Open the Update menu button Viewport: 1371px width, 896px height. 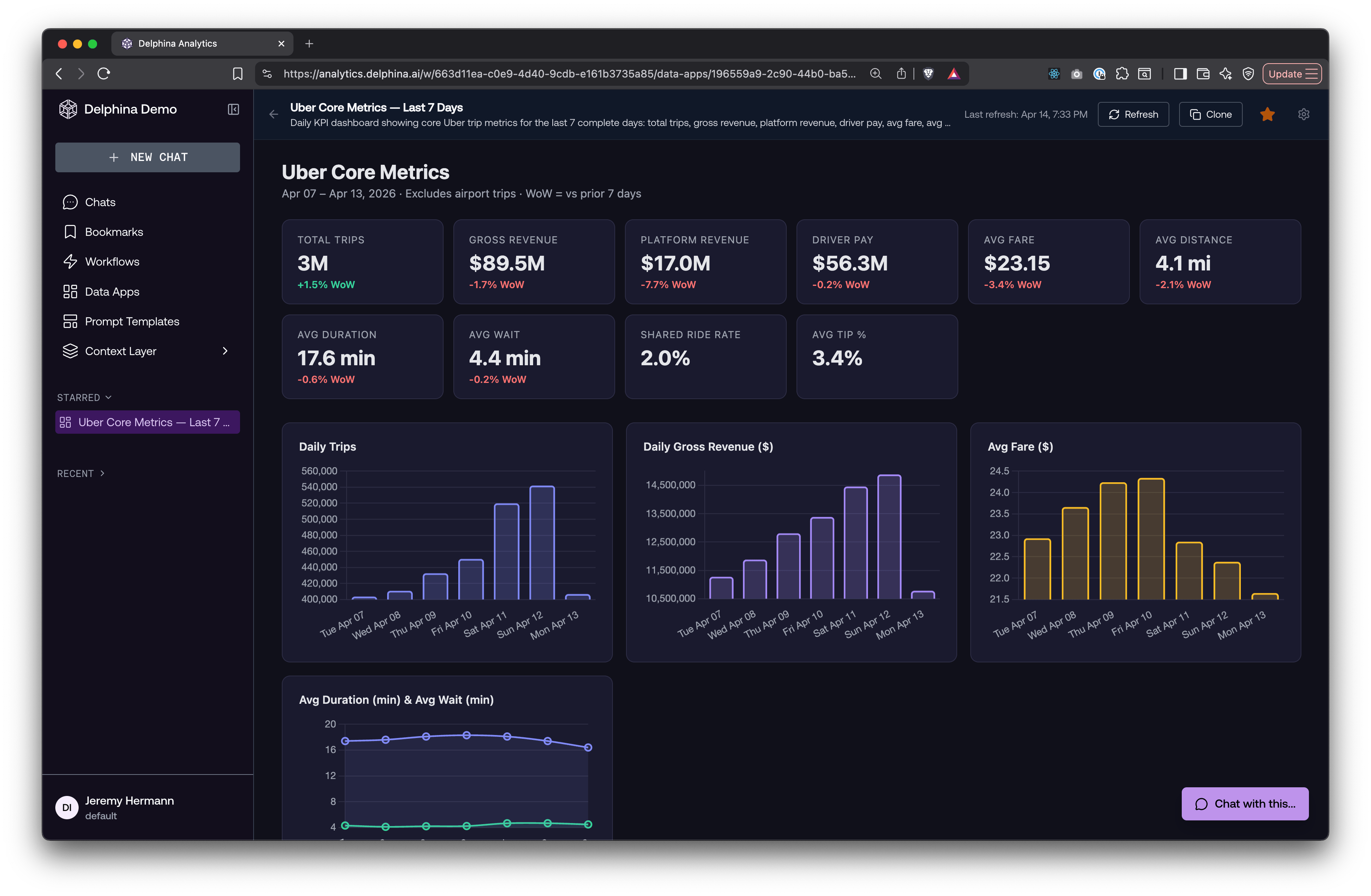coord(1292,74)
